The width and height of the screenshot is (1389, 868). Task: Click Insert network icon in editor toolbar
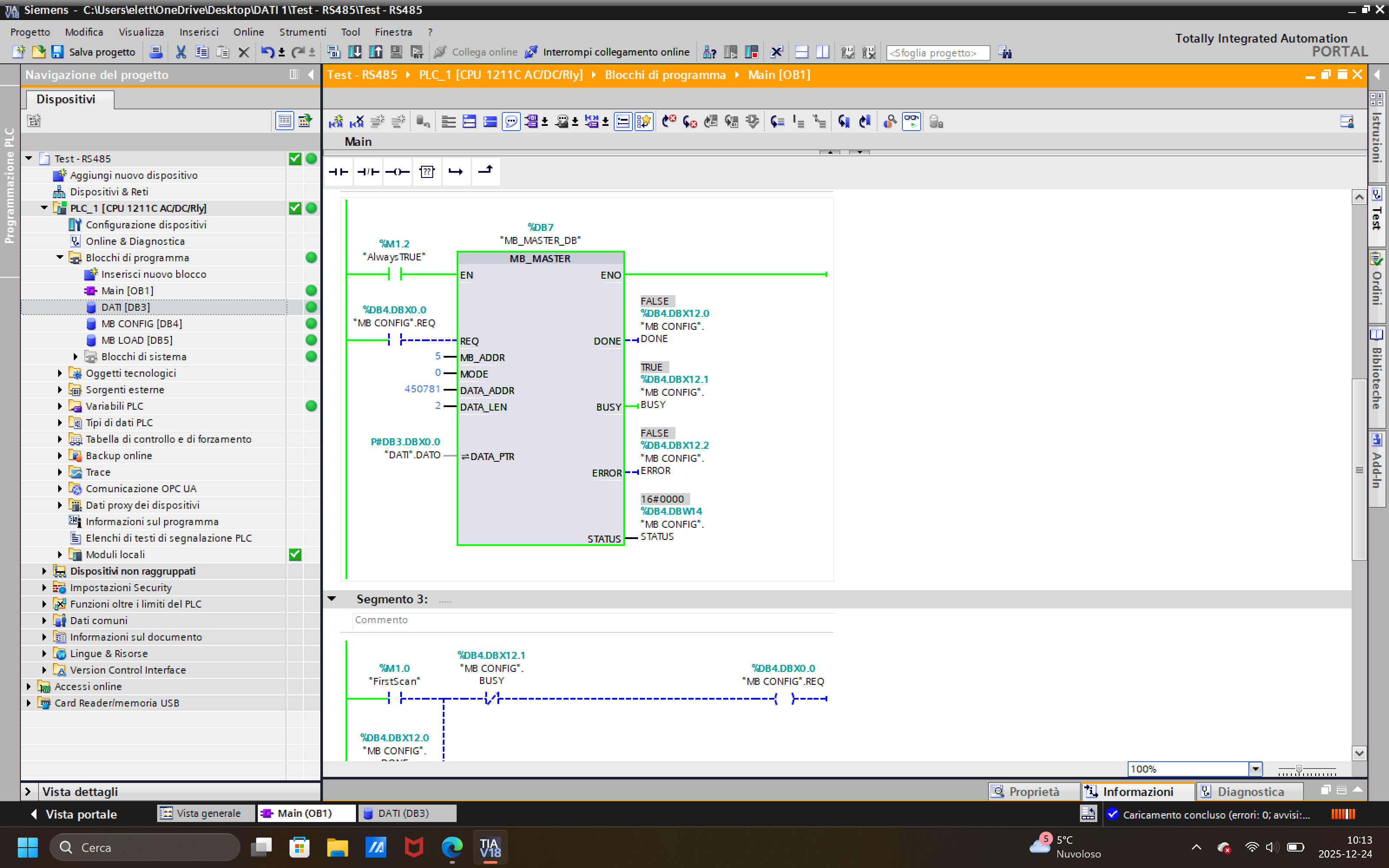click(x=336, y=122)
